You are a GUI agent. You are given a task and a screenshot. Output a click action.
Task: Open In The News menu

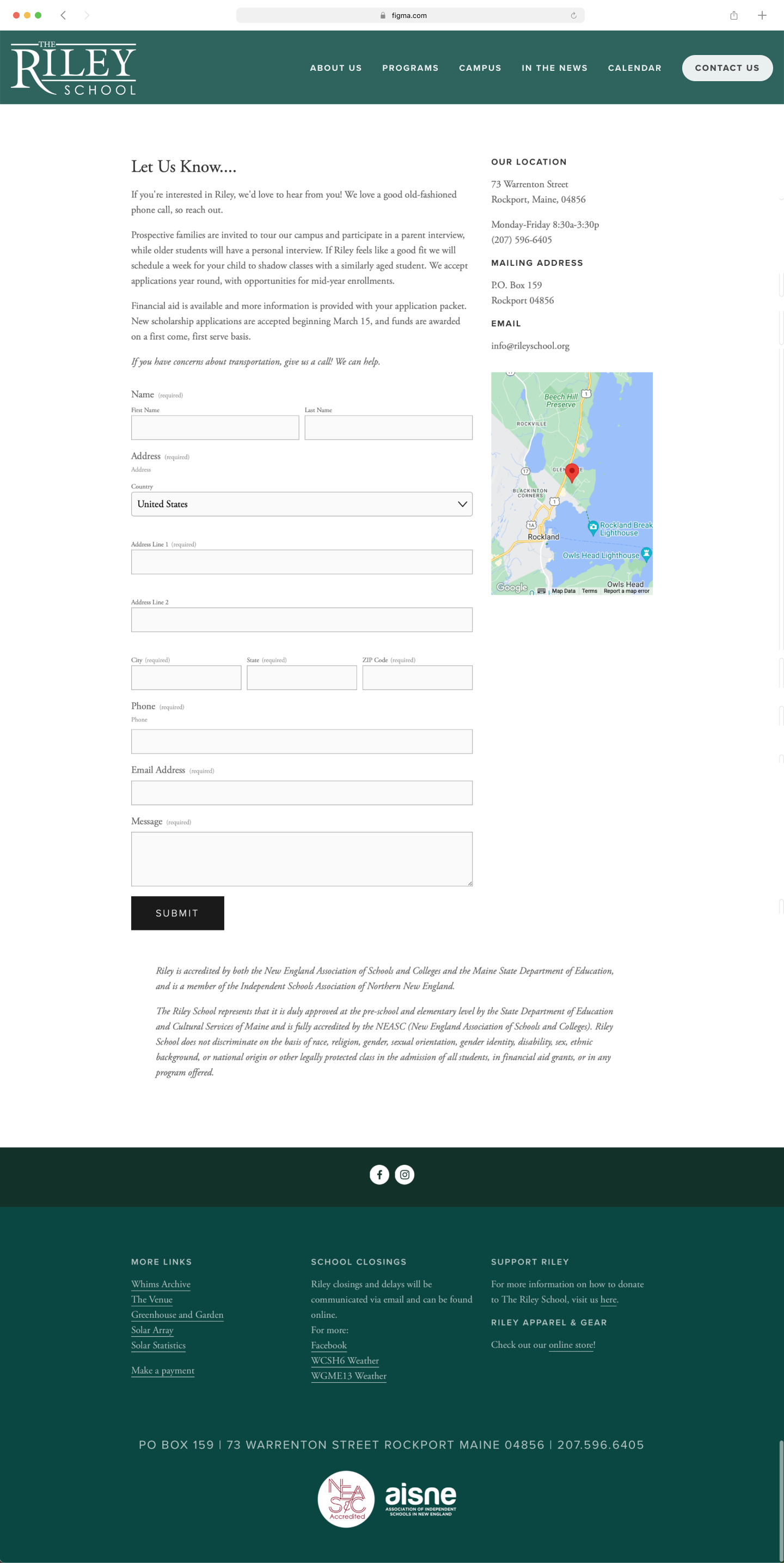[x=555, y=68]
